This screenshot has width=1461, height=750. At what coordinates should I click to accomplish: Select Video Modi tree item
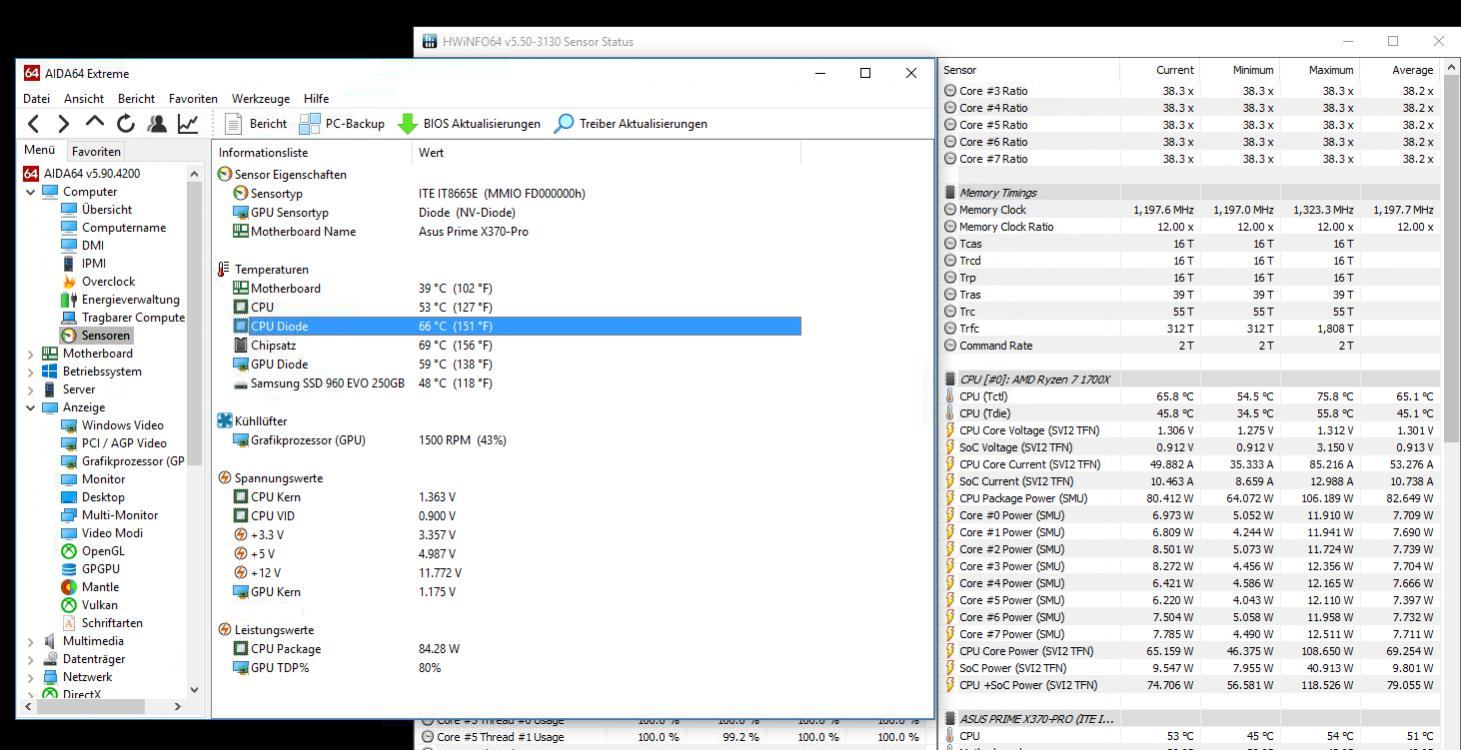pyautogui.click(x=102, y=534)
